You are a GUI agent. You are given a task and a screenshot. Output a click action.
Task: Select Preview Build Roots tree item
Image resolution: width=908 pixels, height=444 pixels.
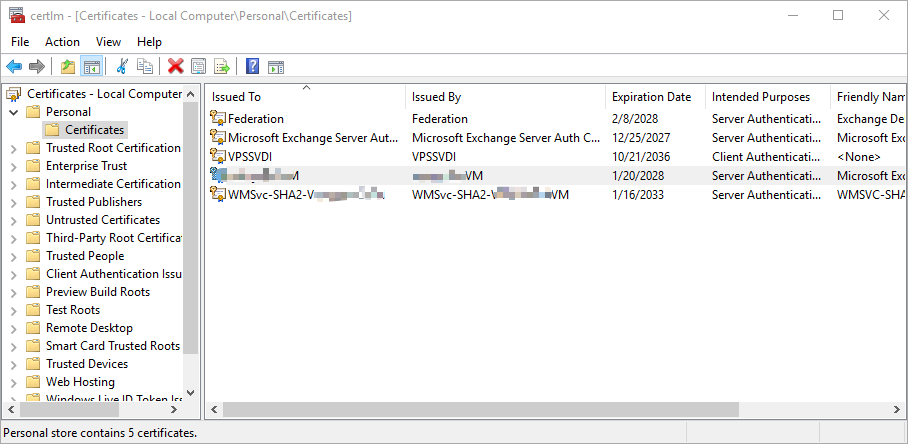pyautogui.click(x=98, y=292)
